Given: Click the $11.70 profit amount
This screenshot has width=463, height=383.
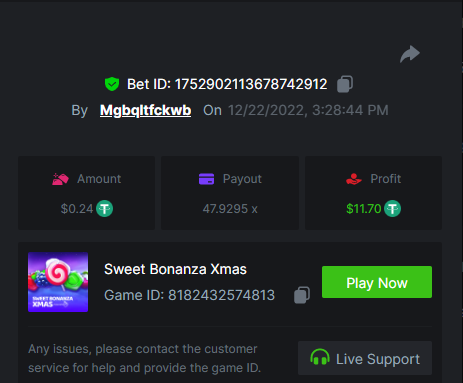Looking at the screenshot, I should [x=364, y=209].
